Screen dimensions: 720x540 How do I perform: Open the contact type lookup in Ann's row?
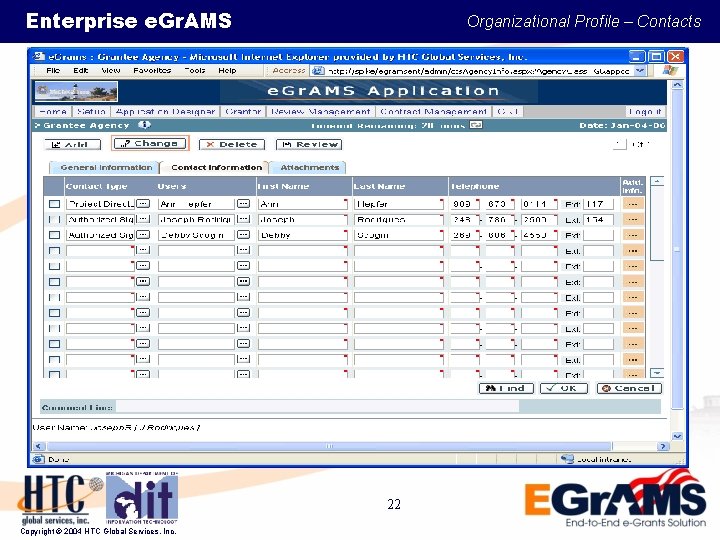[x=143, y=203]
